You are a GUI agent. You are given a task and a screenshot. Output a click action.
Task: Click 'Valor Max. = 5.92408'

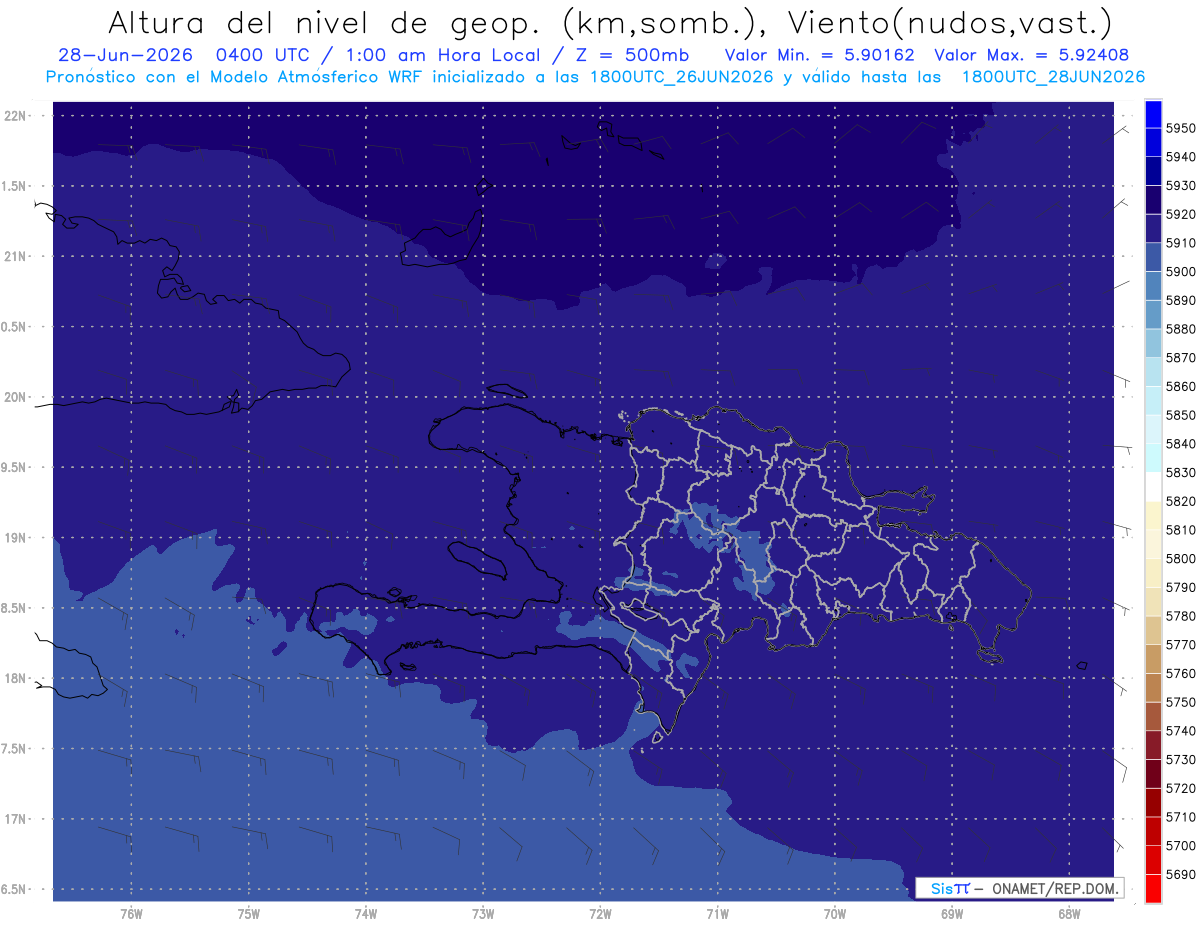[1031, 55]
